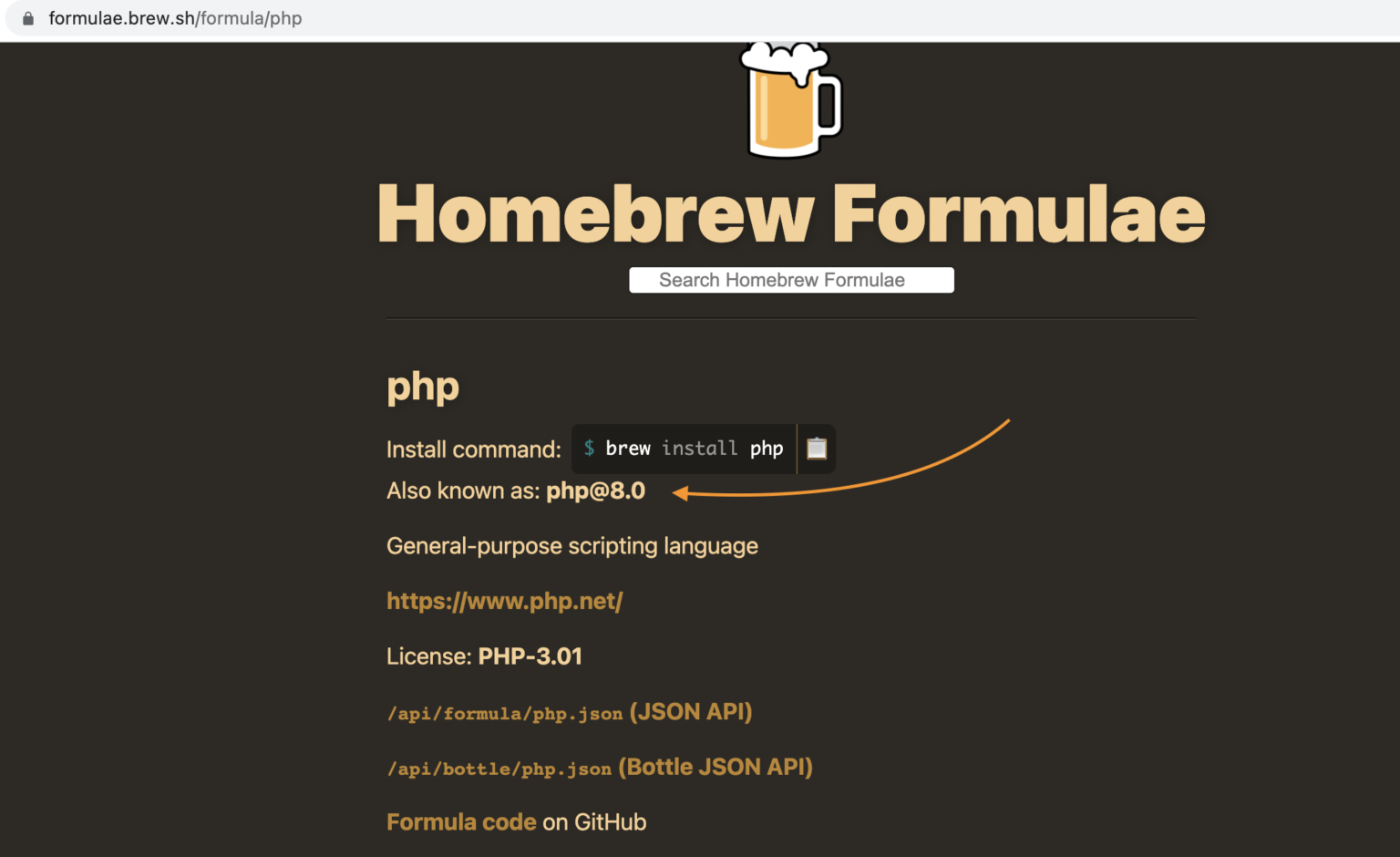Open the PHP-3.01 license details
Image resolution: width=1400 pixels, height=857 pixels.
click(x=530, y=656)
